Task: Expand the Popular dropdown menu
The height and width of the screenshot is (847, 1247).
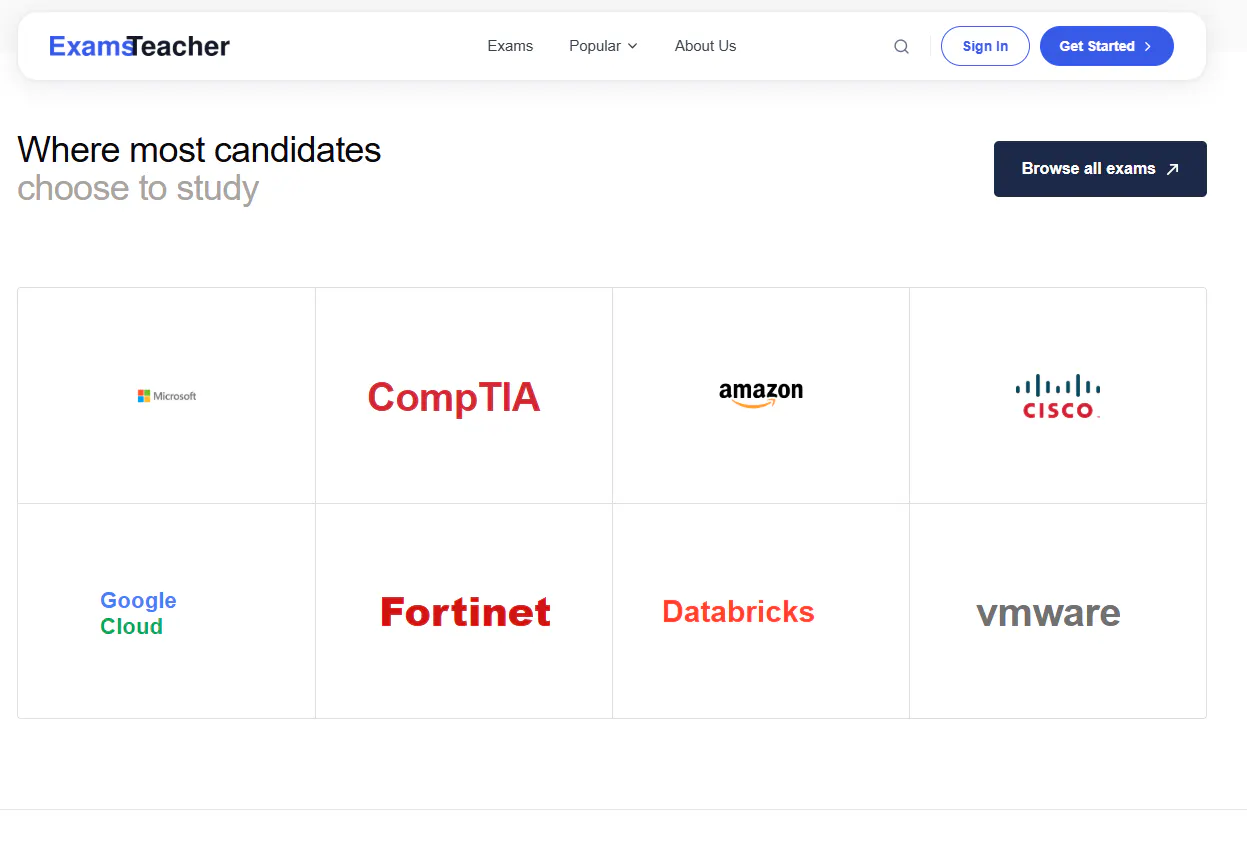Action: click(x=603, y=46)
